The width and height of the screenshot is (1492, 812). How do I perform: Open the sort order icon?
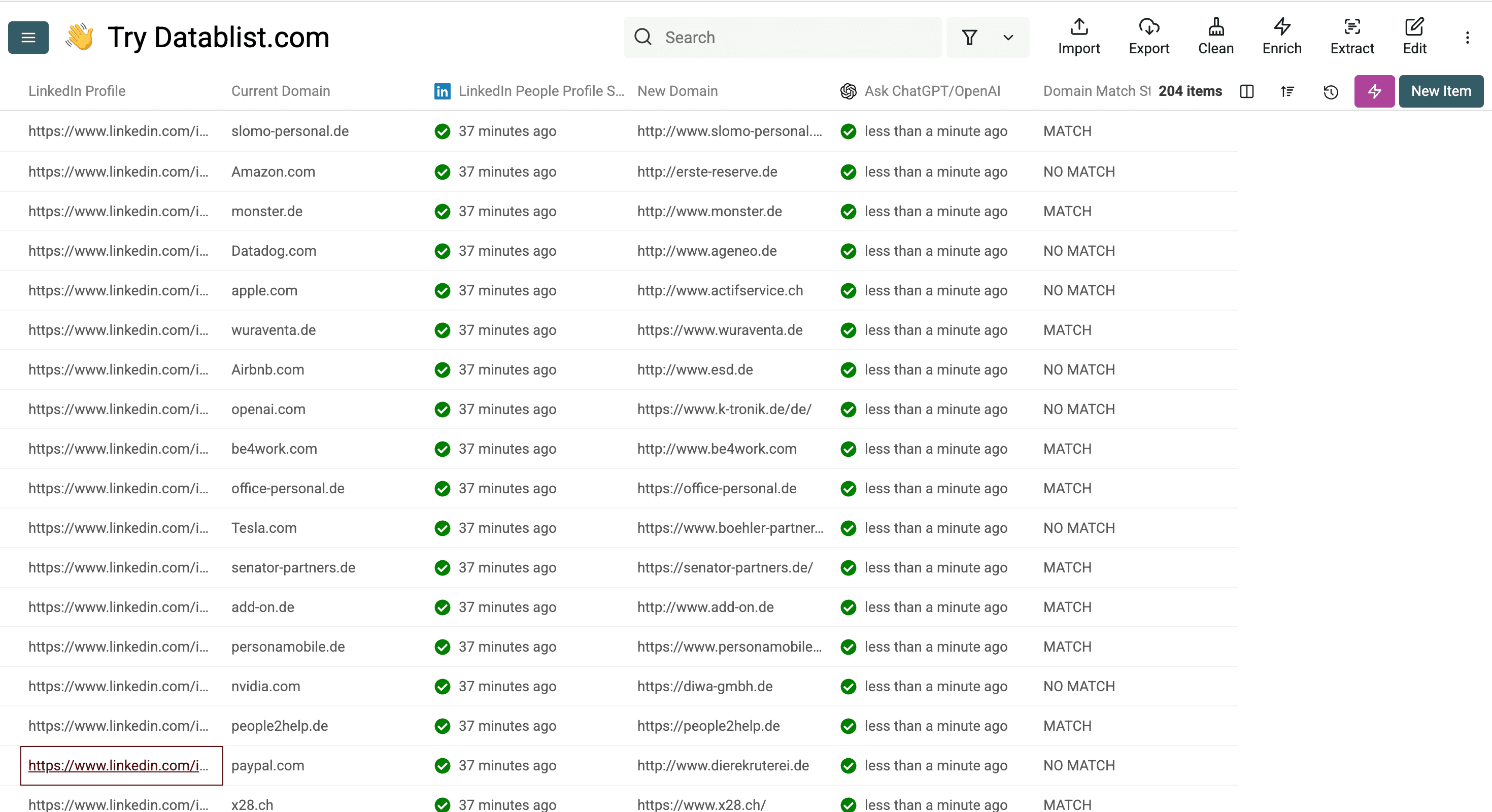(1287, 91)
